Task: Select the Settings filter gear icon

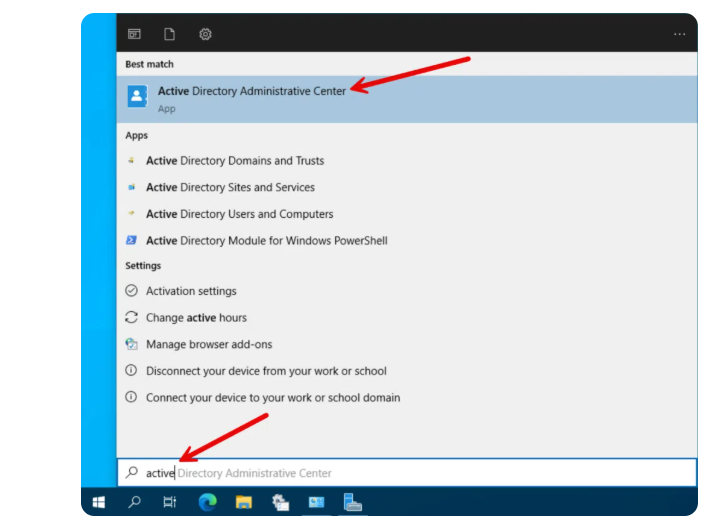Action: click(205, 34)
